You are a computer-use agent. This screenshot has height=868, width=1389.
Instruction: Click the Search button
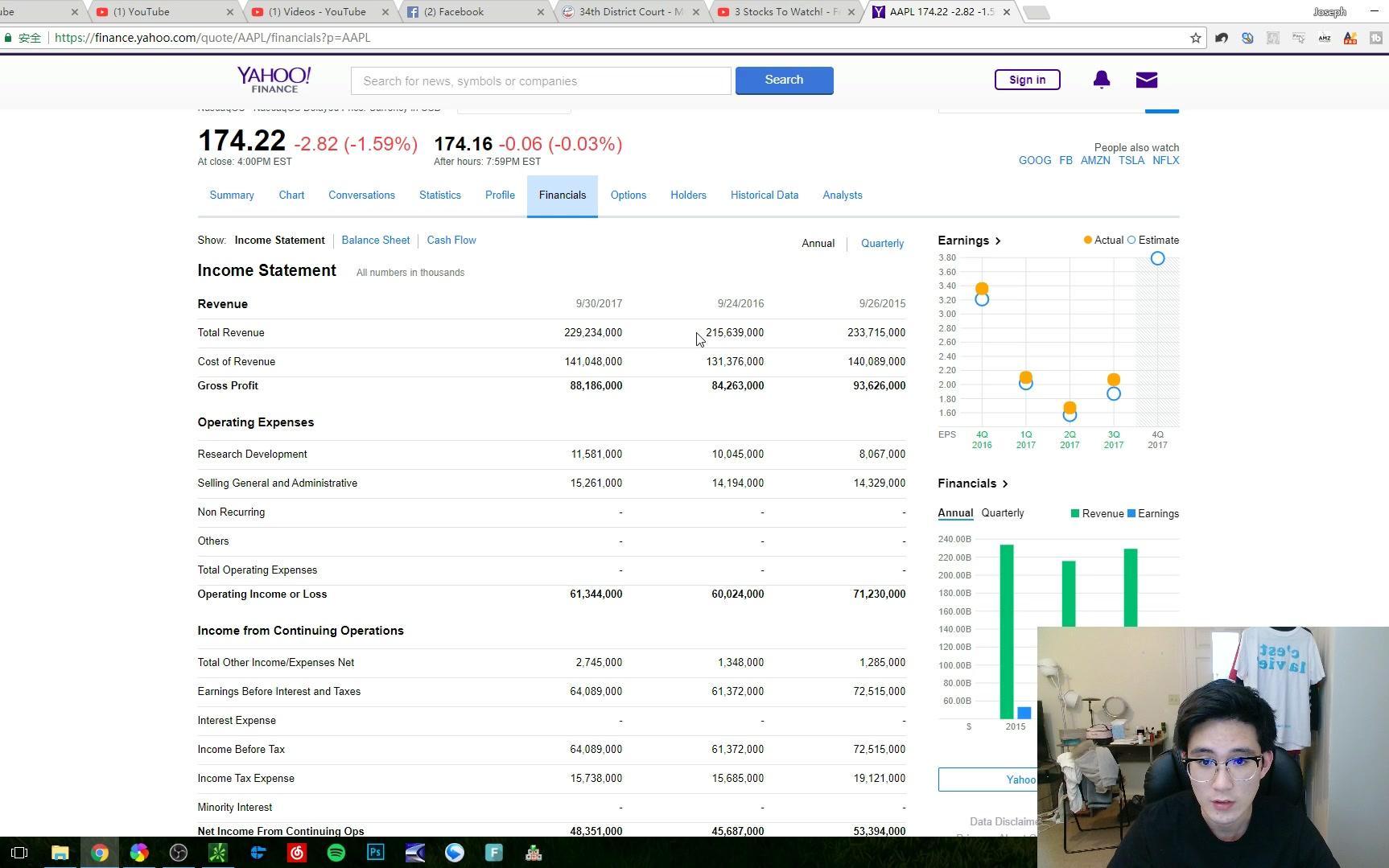point(784,80)
